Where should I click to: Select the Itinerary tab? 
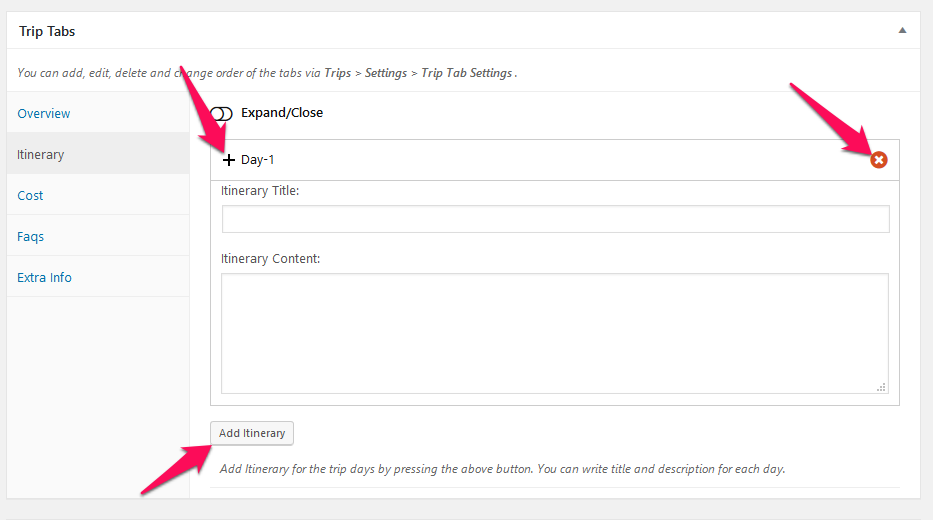pos(40,154)
